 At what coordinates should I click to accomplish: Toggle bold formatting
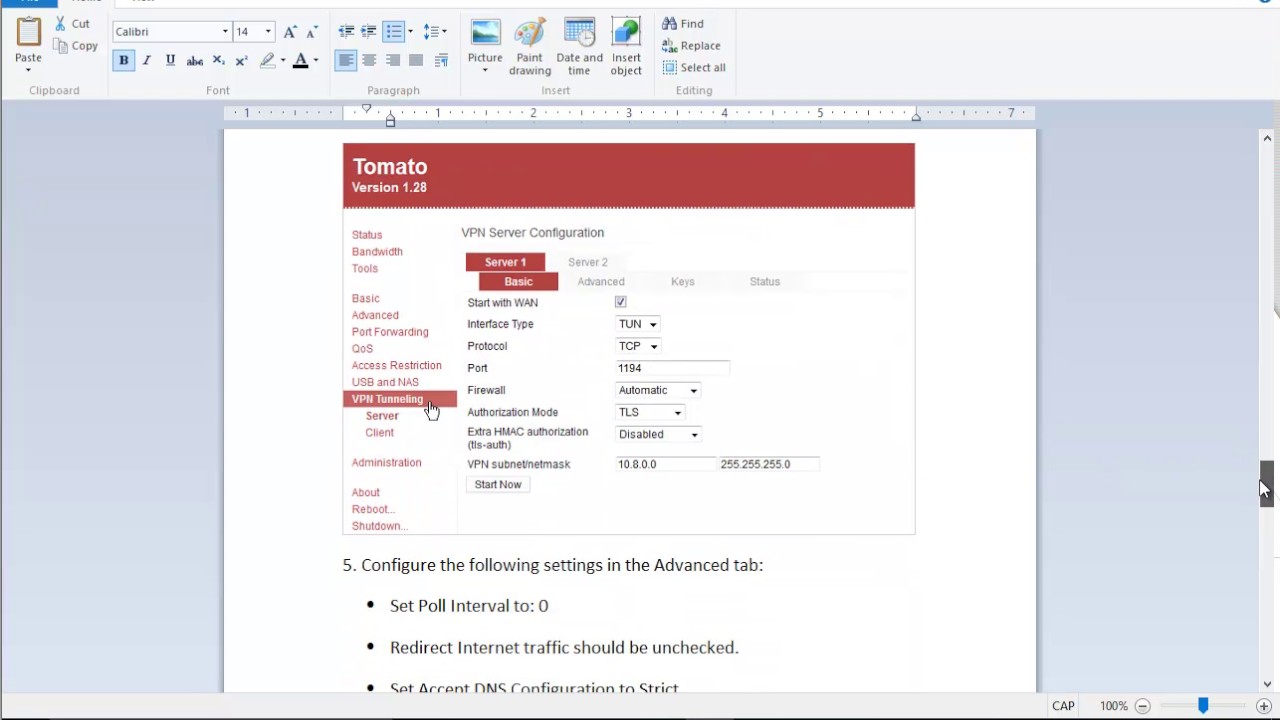point(123,60)
